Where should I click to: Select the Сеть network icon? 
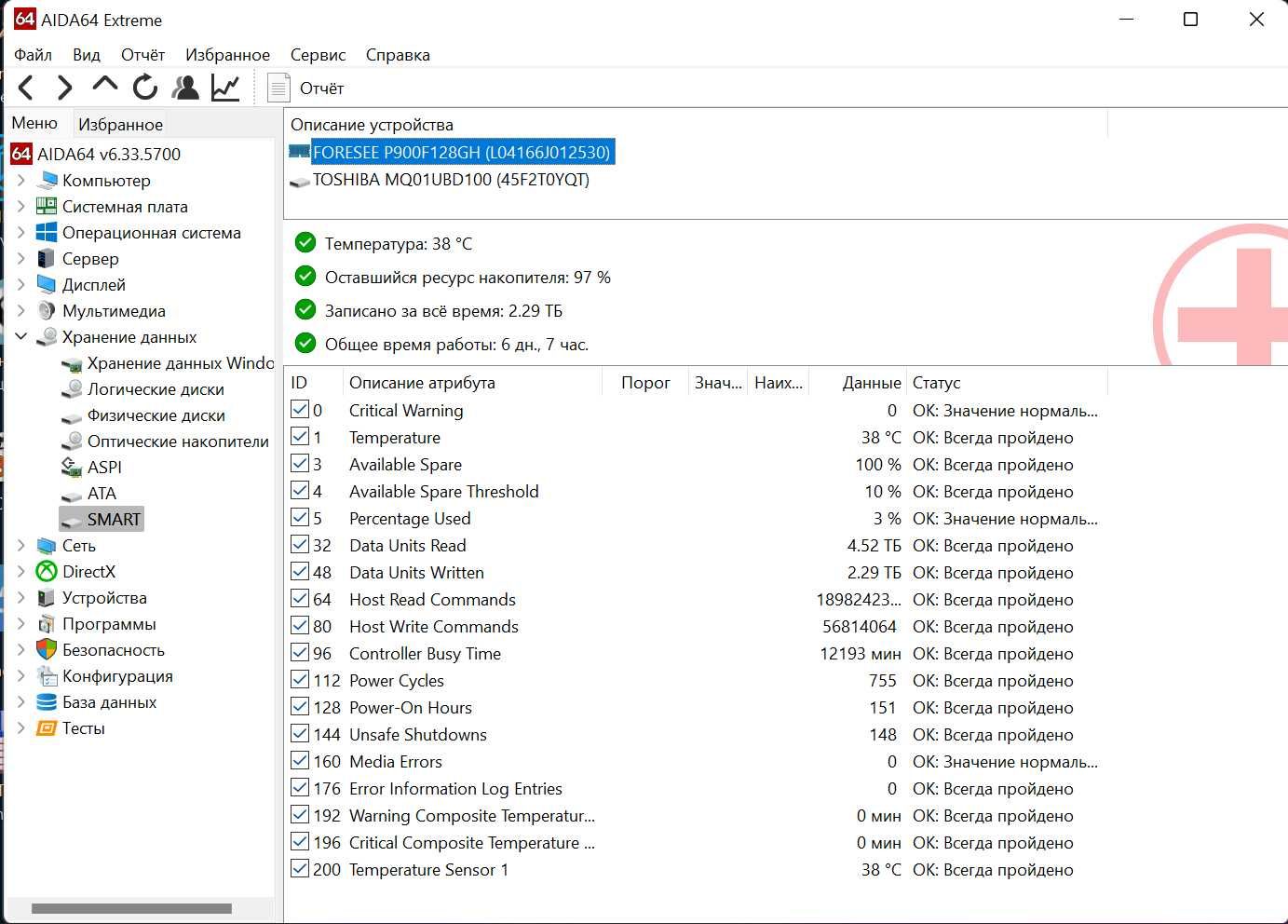point(47,545)
